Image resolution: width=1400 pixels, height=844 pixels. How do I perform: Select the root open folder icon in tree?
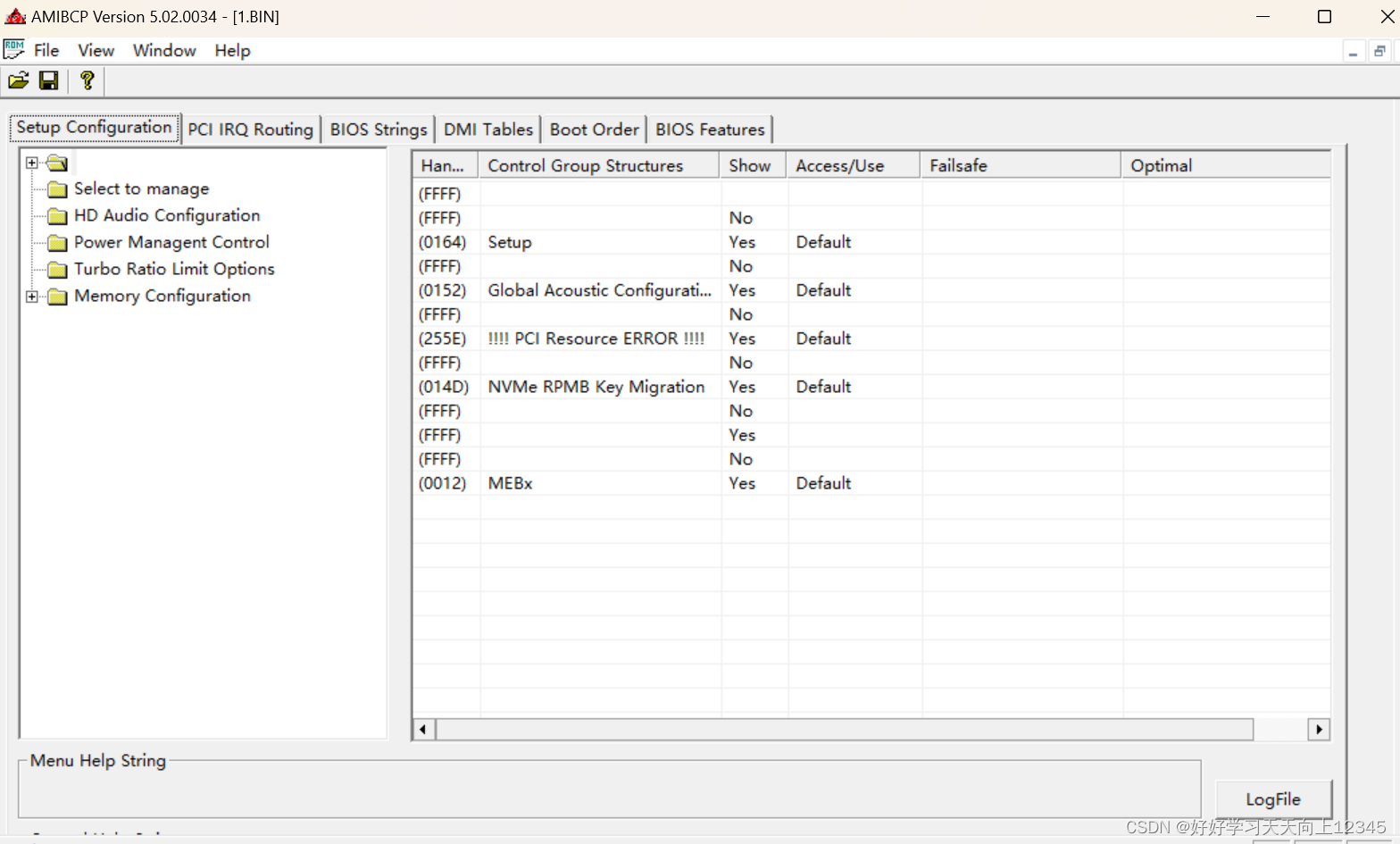point(58,163)
